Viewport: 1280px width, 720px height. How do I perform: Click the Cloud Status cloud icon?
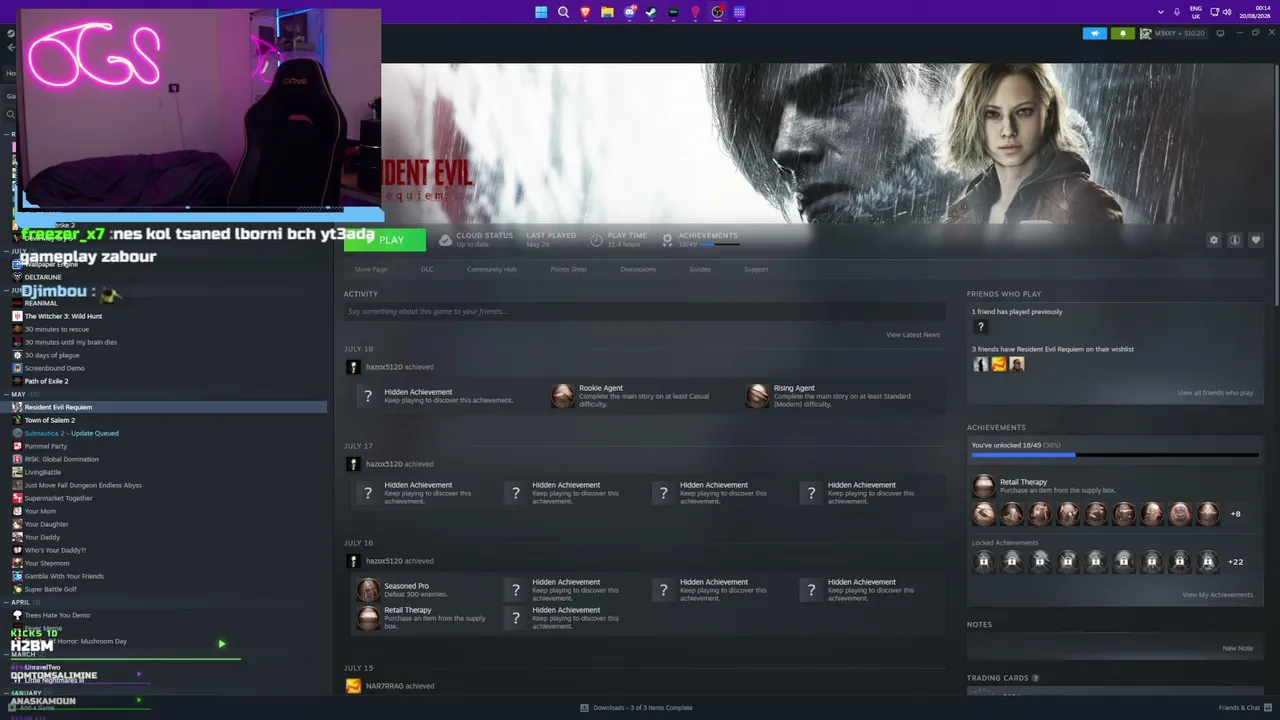point(445,240)
